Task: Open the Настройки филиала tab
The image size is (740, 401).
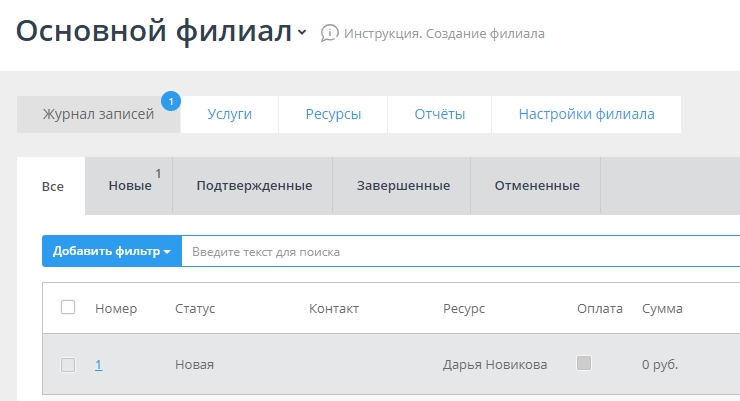Action: click(x=586, y=114)
